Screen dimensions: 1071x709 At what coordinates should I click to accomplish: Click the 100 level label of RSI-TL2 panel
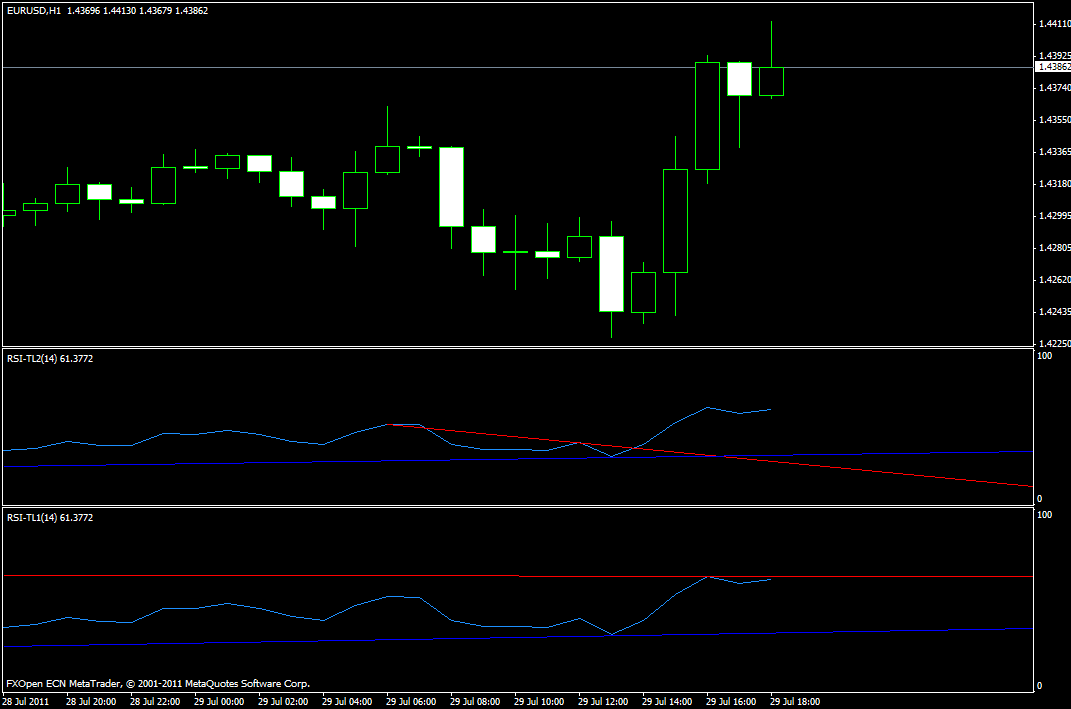(x=1045, y=355)
